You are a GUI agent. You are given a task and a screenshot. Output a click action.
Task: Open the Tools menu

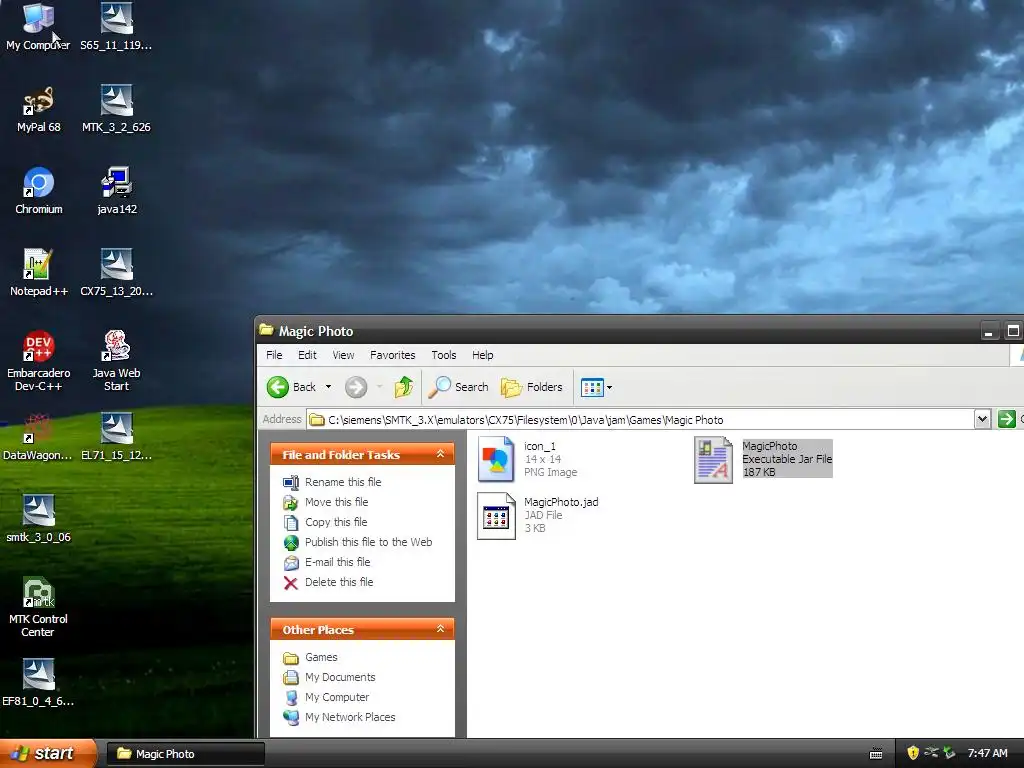coord(443,355)
